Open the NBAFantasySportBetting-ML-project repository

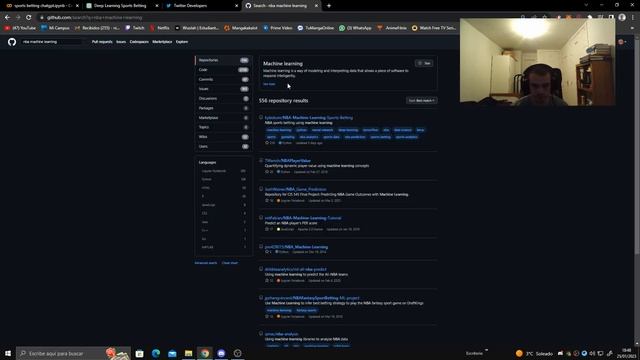(312, 298)
